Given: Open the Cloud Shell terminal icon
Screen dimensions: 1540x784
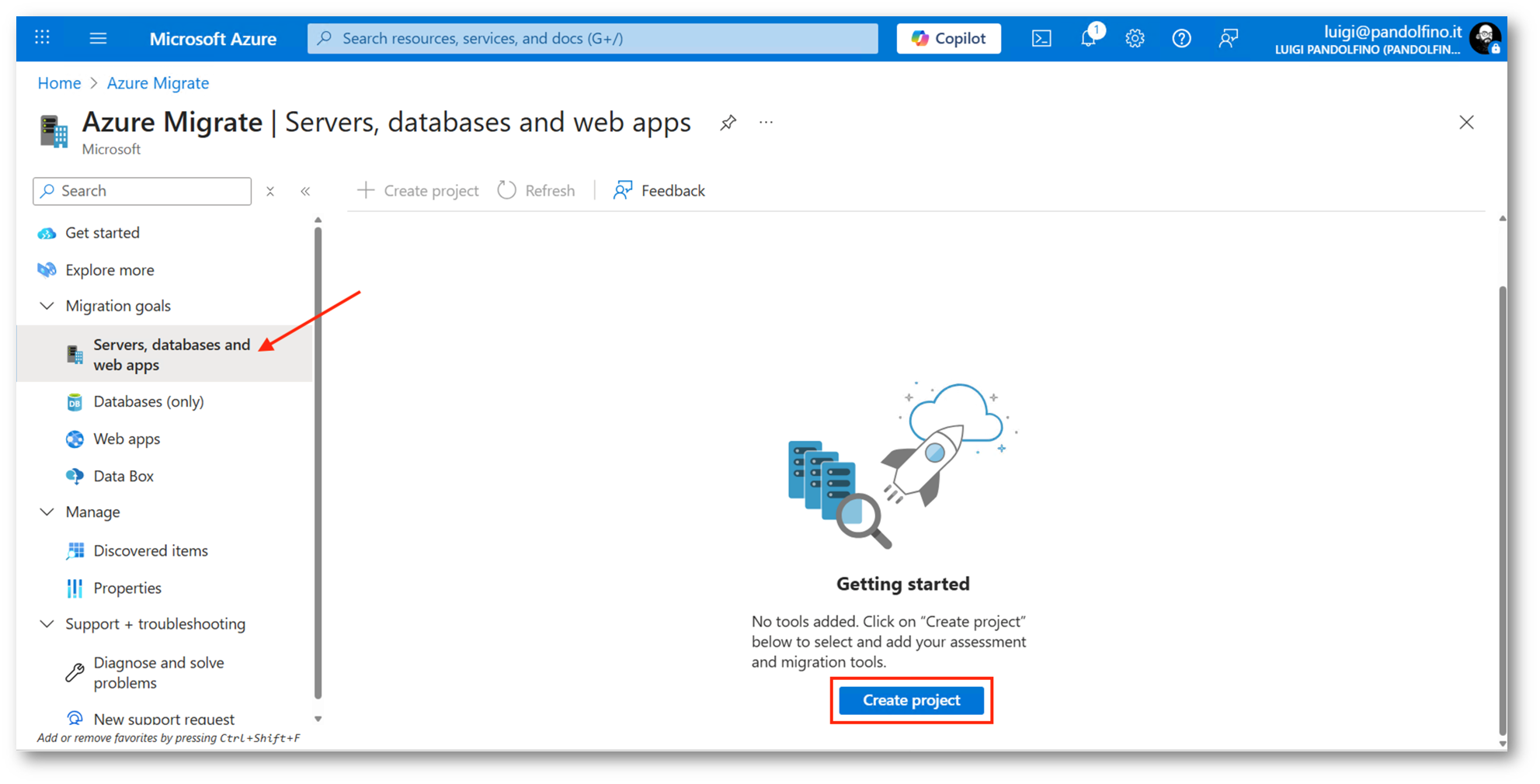Looking at the screenshot, I should coord(1041,38).
